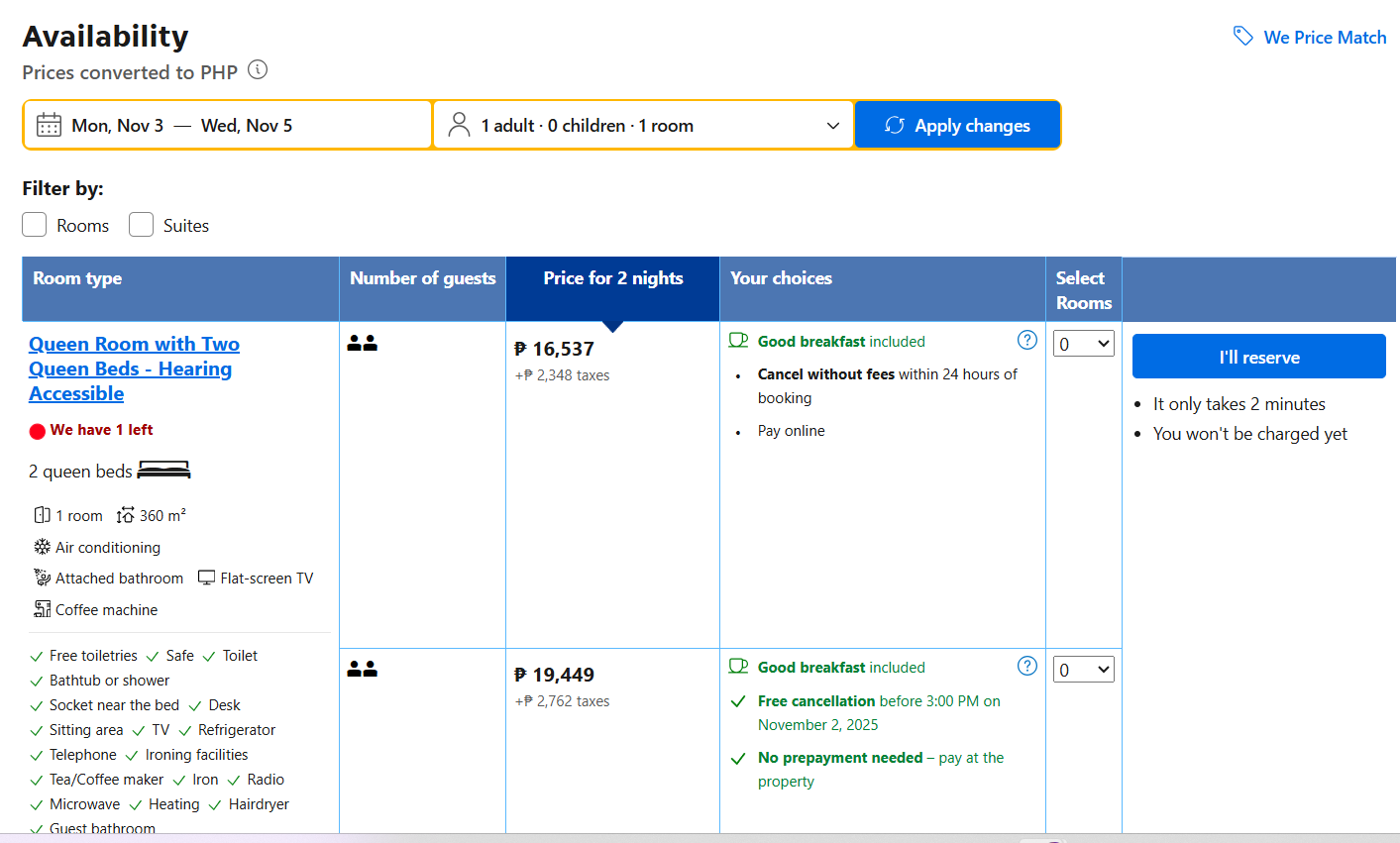Toggle the Rooms filter checkbox

(35, 225)
